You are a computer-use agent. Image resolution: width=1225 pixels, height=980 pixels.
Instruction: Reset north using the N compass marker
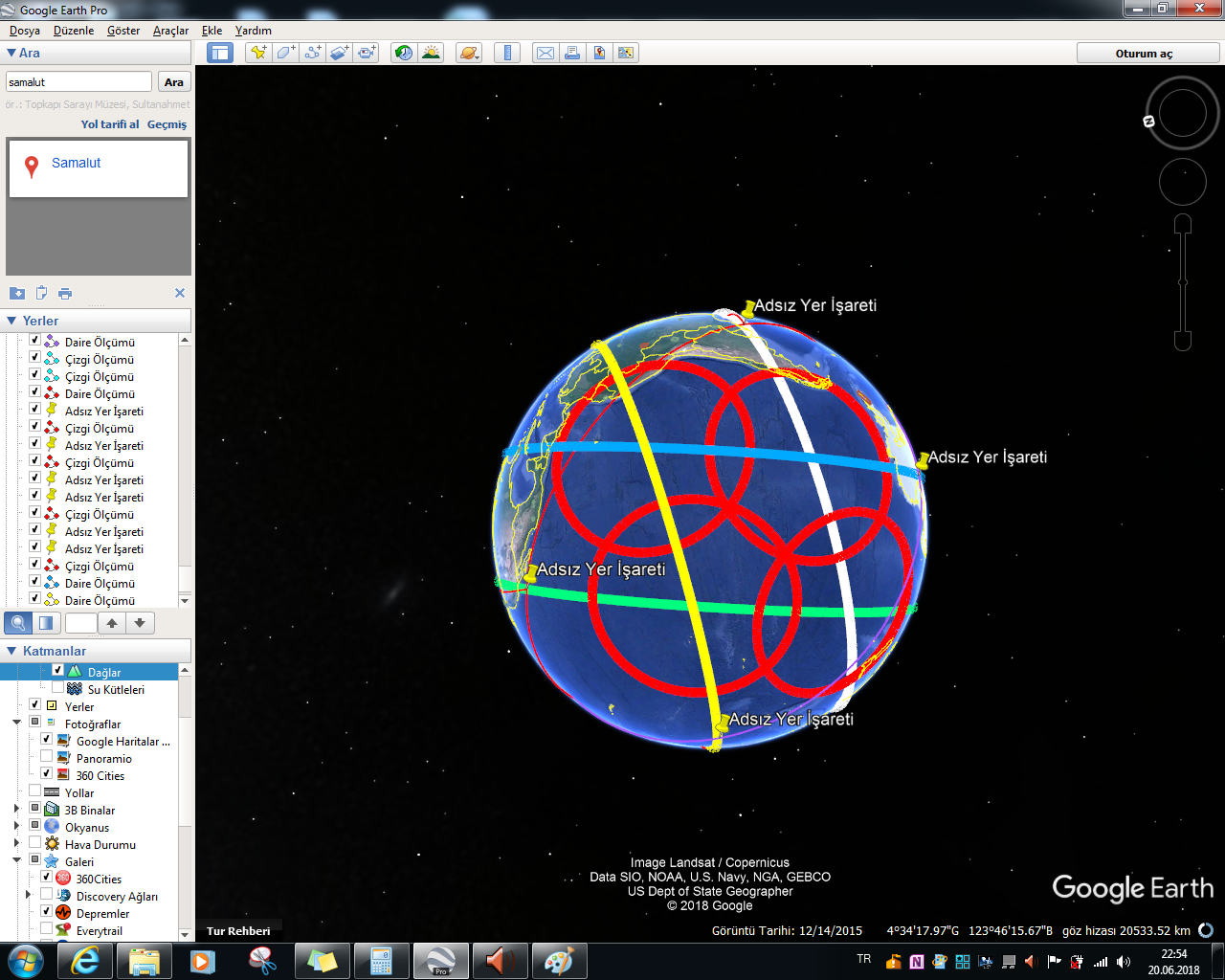[1148, 122]
